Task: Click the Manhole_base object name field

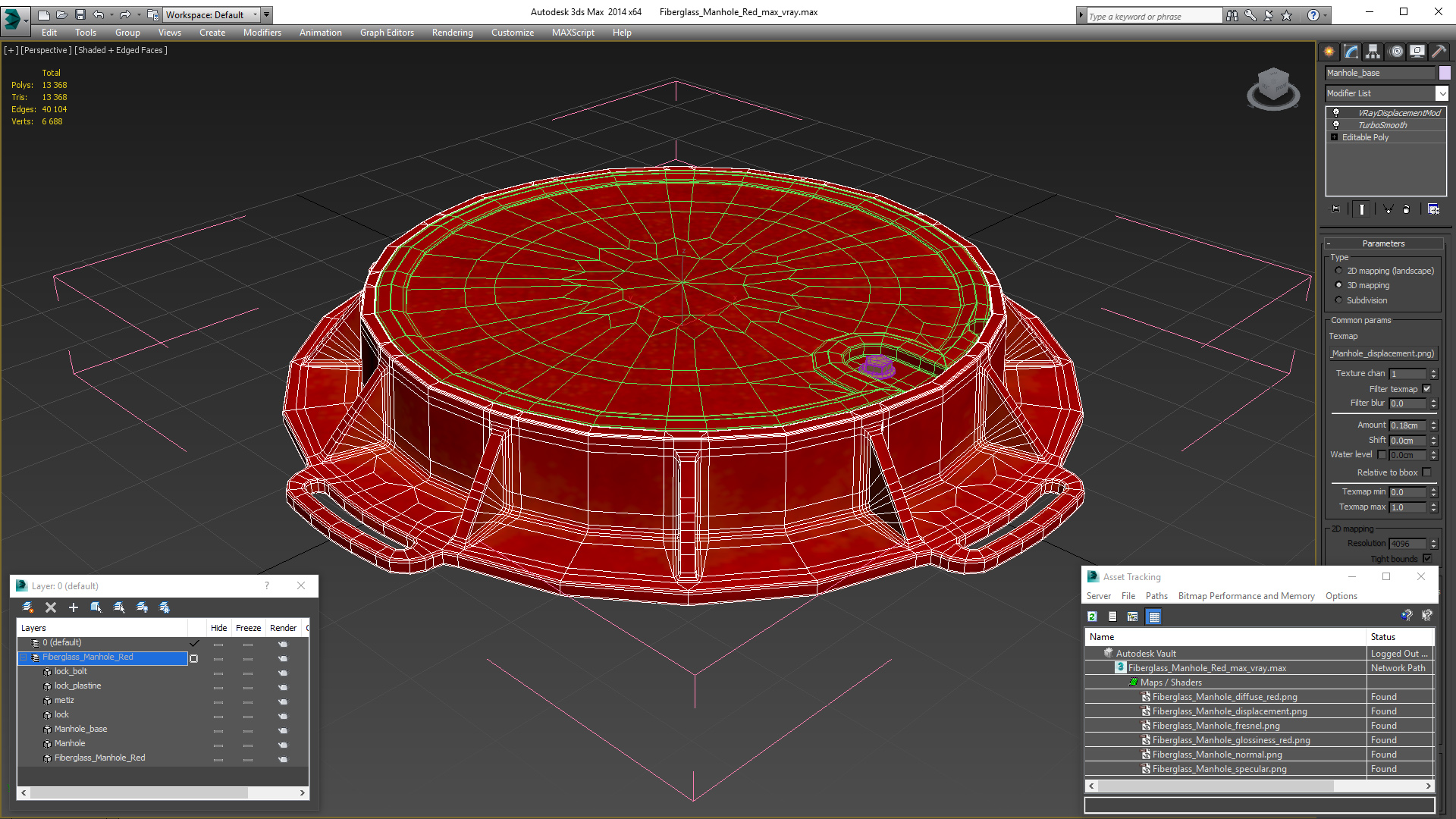Action: [x=1380, y=73]
